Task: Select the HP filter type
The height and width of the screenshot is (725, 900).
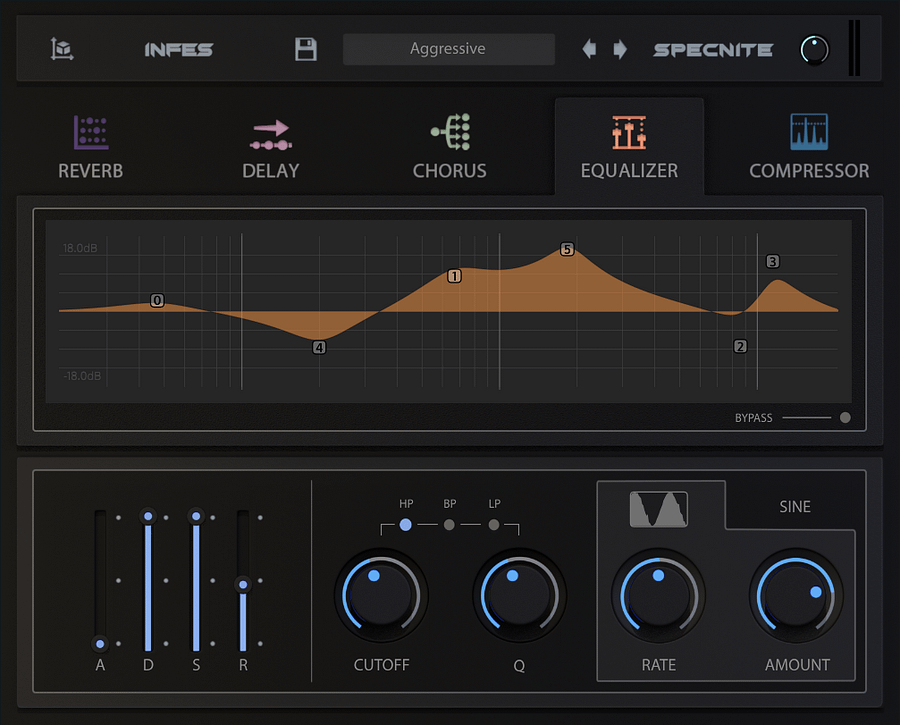Action: 405,524
